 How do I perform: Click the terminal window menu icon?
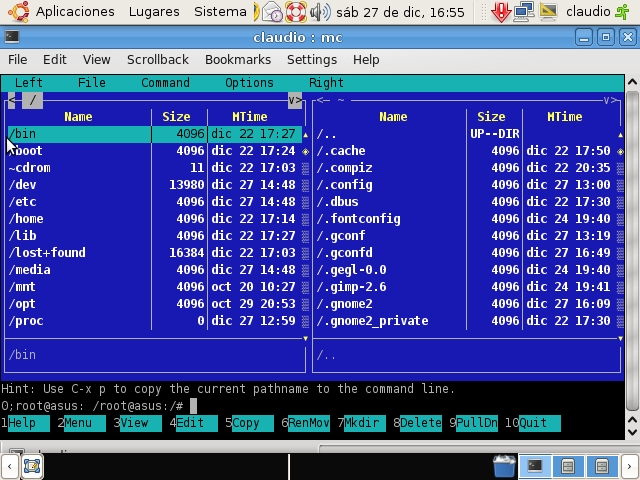12,37
